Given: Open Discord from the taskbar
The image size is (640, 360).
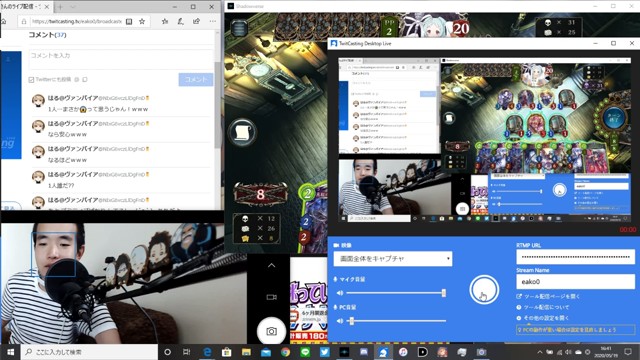Looking at the screenshot, I should tap(364, 352).
